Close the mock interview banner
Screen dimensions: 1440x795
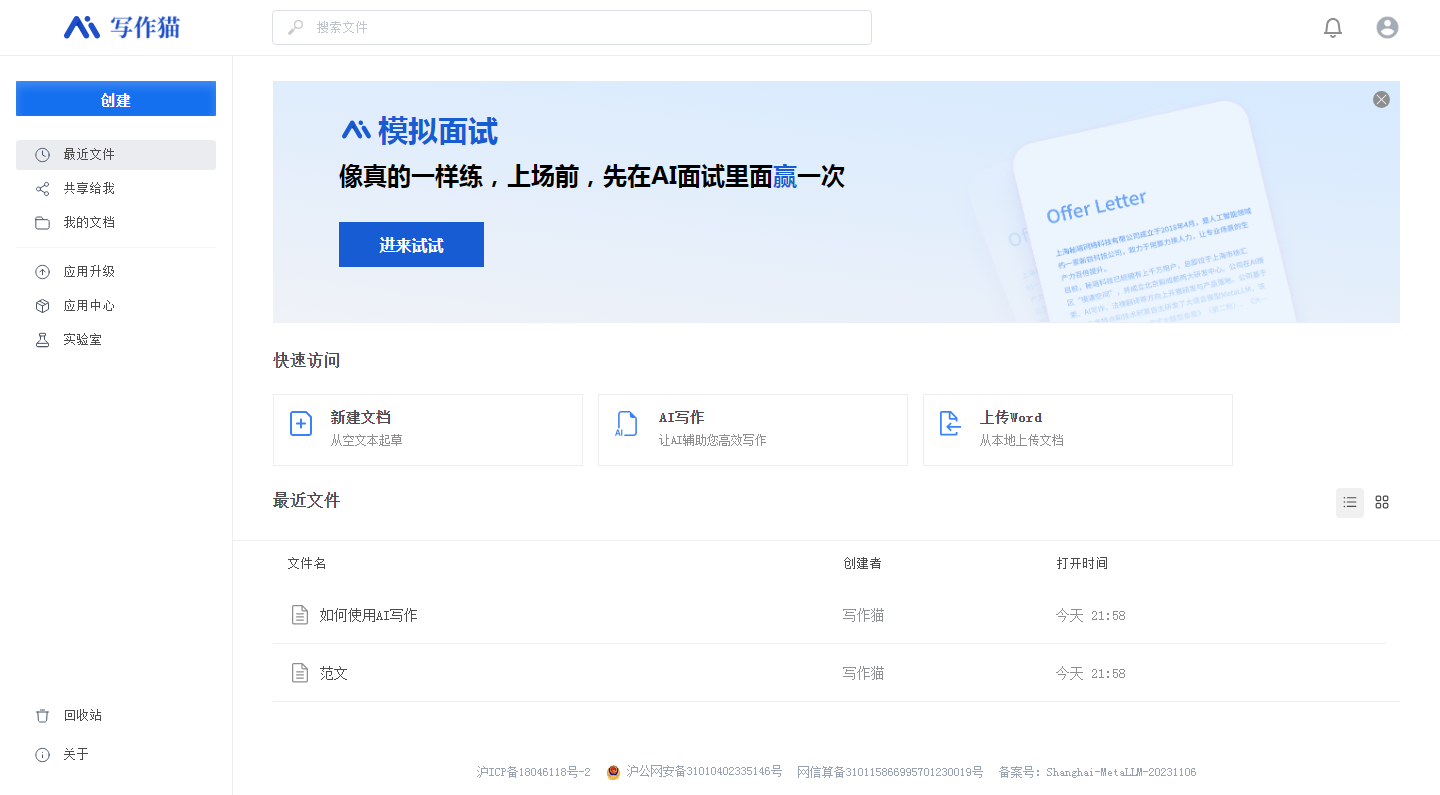click(1381, 100)
